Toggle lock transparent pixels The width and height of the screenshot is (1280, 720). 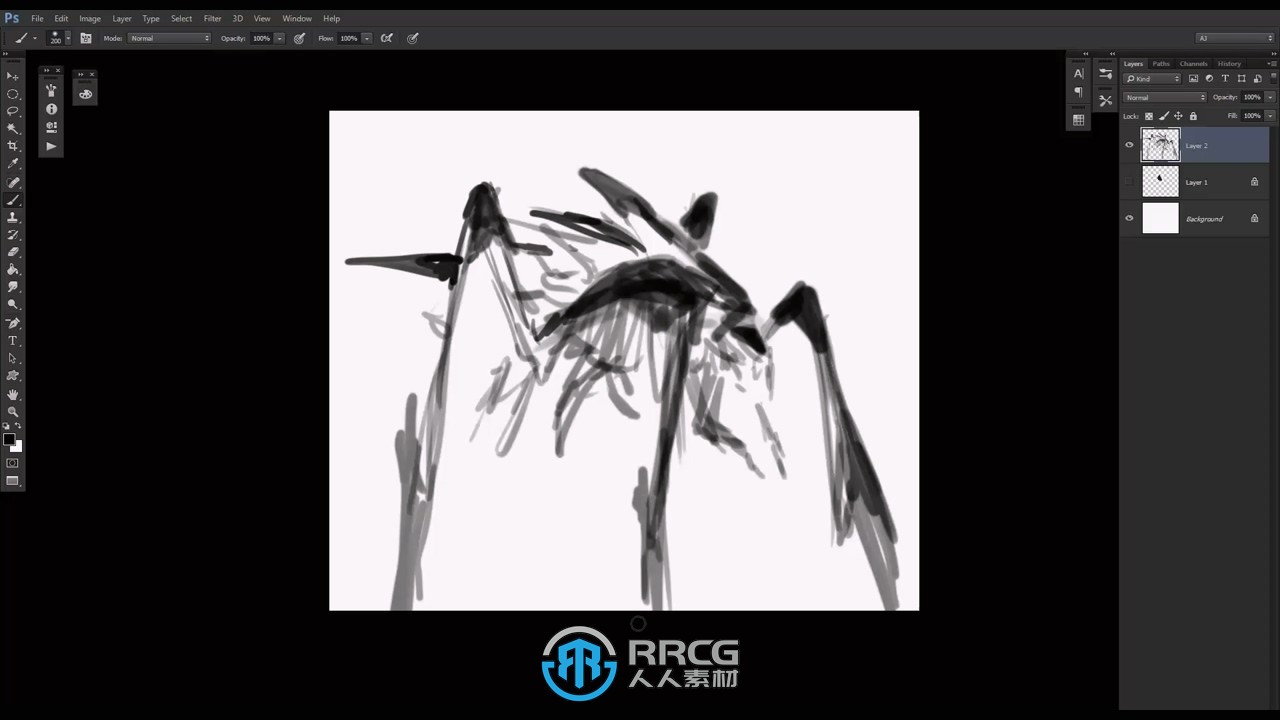click(1149, 116)
